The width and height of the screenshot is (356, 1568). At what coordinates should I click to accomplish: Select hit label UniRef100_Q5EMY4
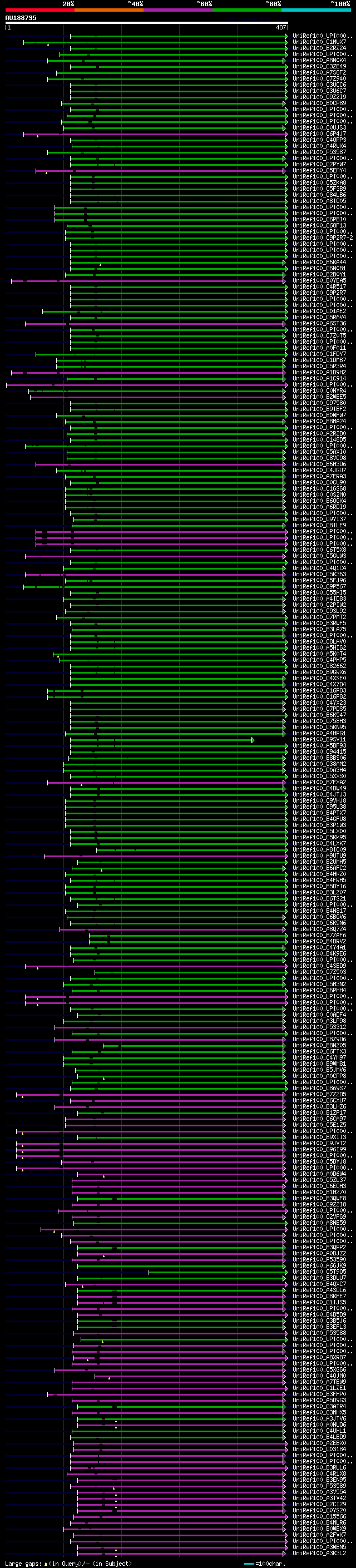point(319,171)
